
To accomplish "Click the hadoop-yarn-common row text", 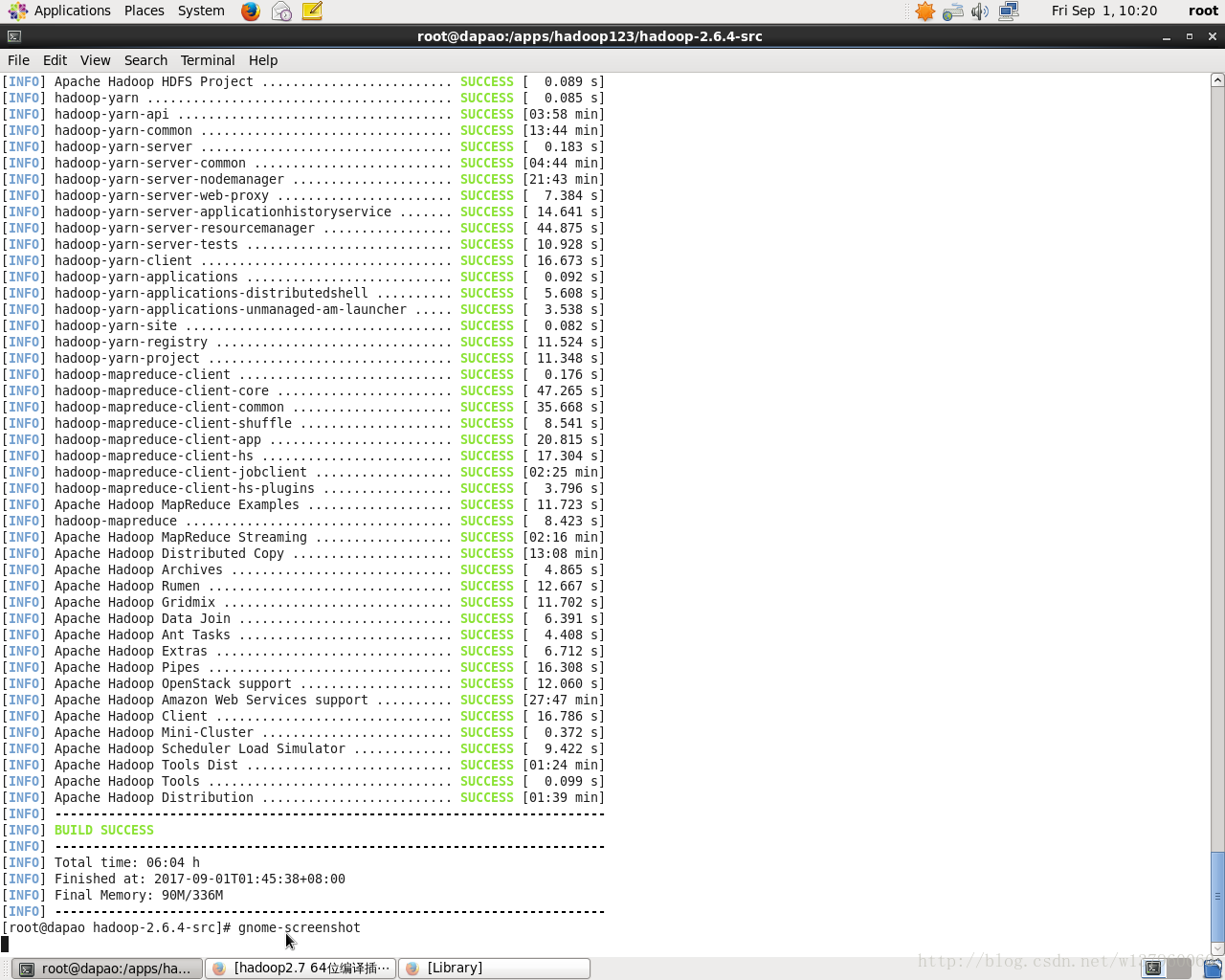I will [123, 130].
